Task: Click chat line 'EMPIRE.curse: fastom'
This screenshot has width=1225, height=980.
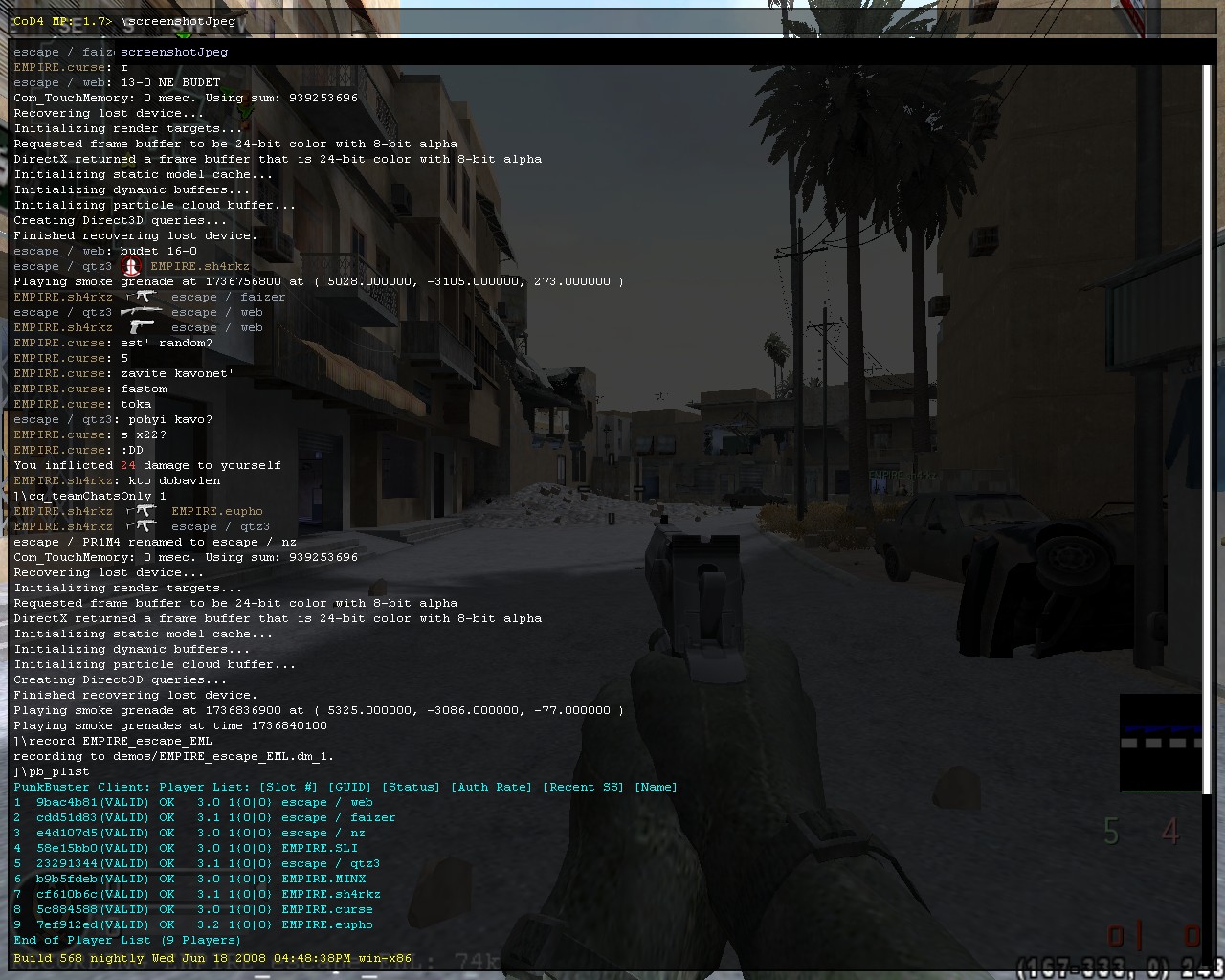Action: [90, 389]
